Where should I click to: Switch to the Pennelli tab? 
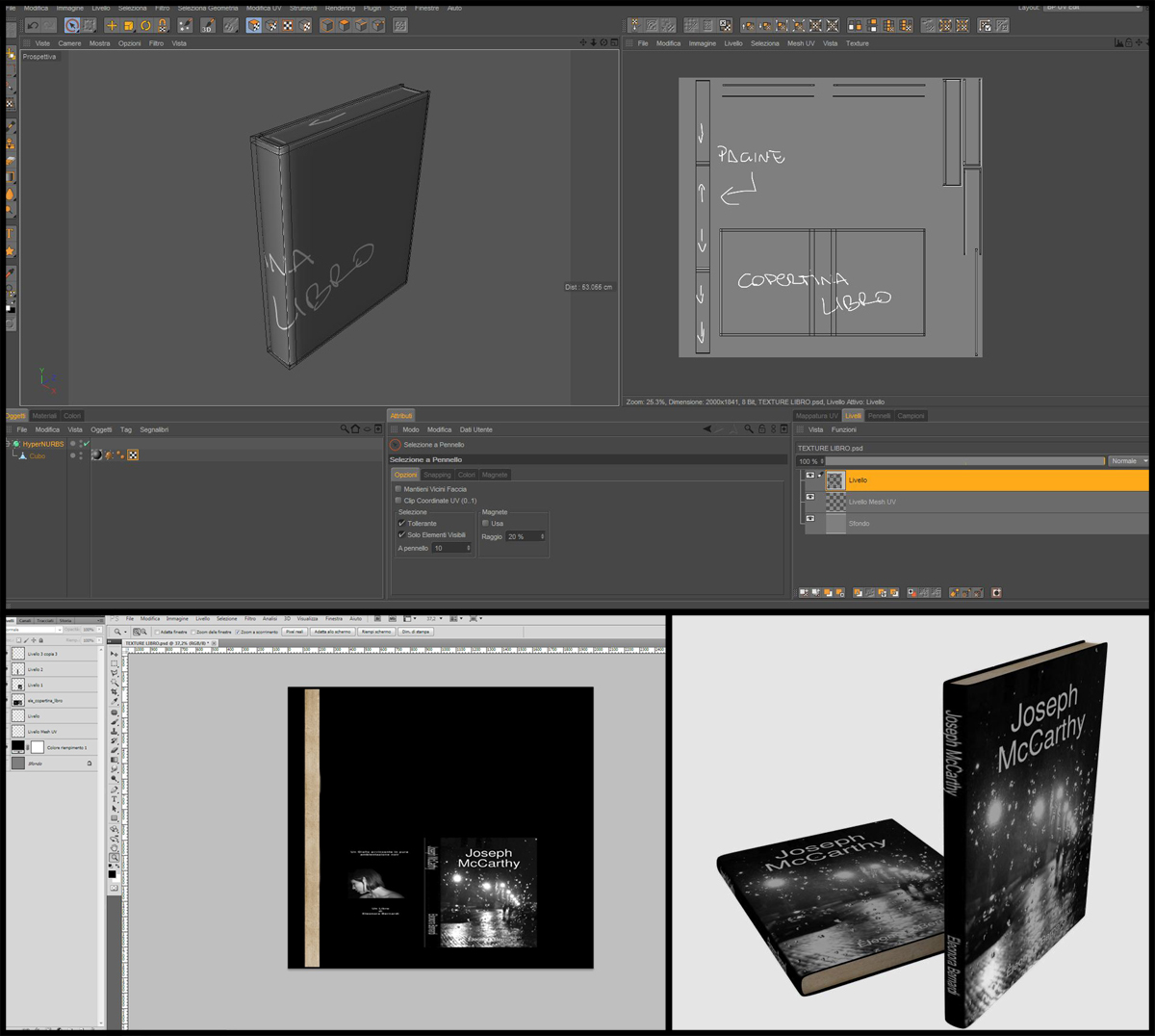click(879, 416)
